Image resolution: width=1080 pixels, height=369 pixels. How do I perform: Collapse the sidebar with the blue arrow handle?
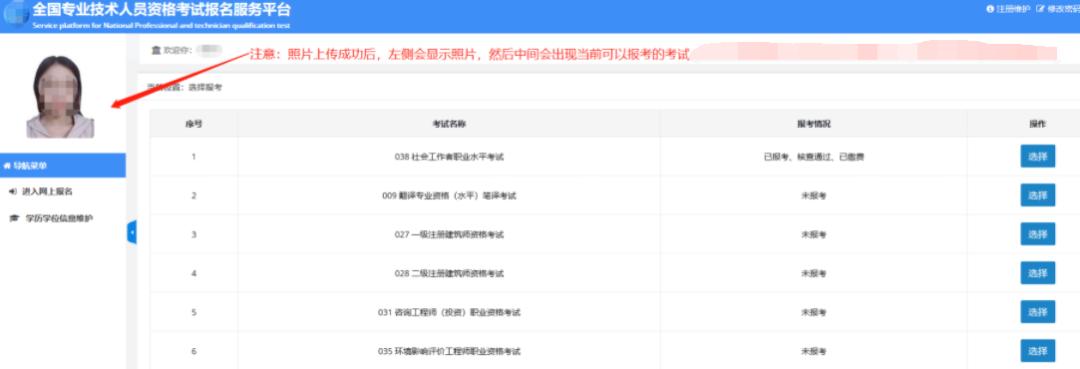[x=132, y=233]
